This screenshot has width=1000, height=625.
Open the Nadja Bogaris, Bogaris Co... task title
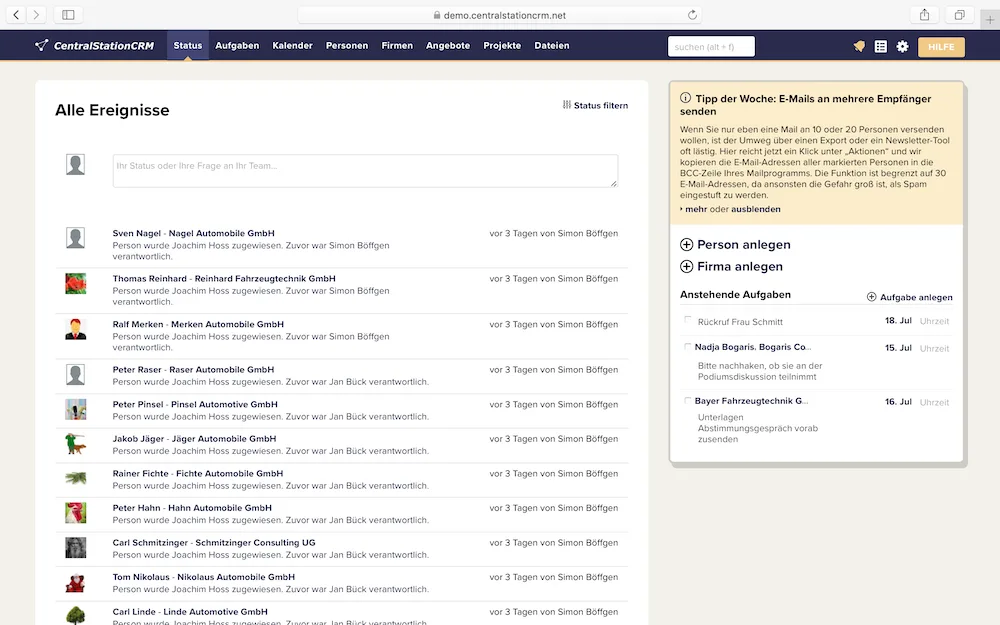(753, 347)
